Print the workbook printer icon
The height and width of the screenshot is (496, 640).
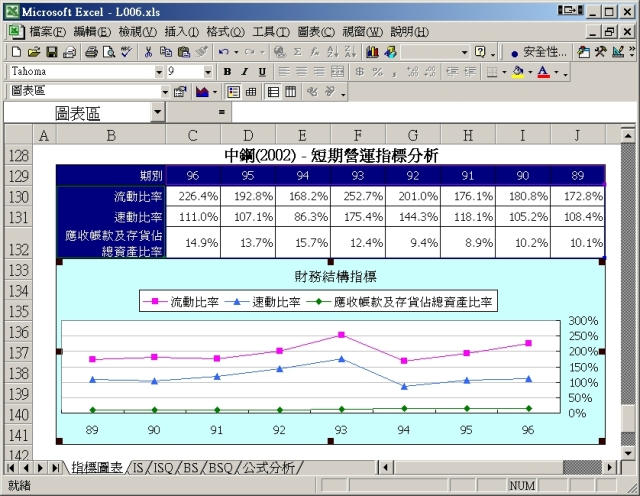(91, 52)
